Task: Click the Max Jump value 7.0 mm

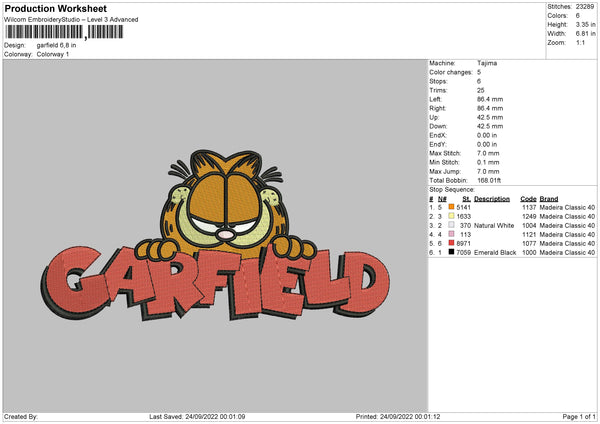Action: click(488, 171)
